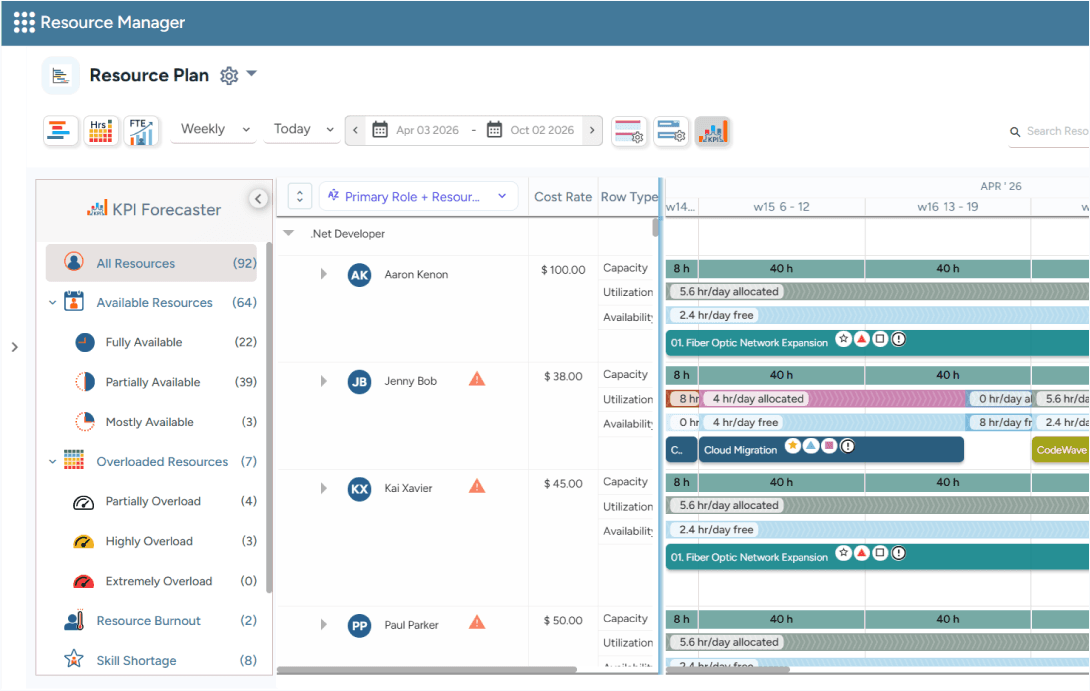Expand dropdown arrow beside Resource Plan gear
Screen dimensions: 1090x691
(252, 73)
